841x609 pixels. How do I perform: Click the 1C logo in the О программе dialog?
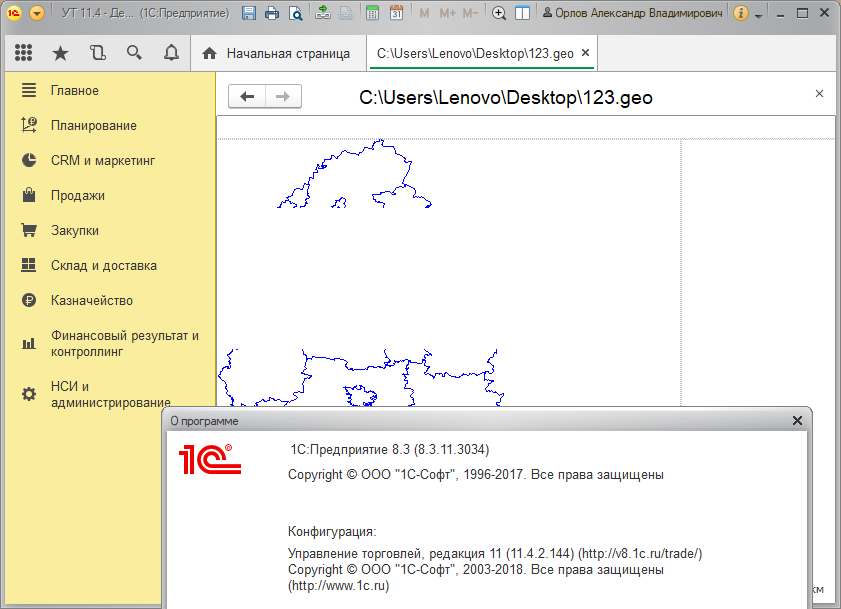[210, 459]
